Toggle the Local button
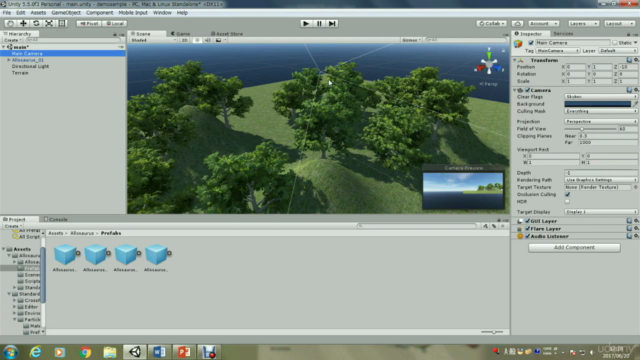 click(115, 24)
